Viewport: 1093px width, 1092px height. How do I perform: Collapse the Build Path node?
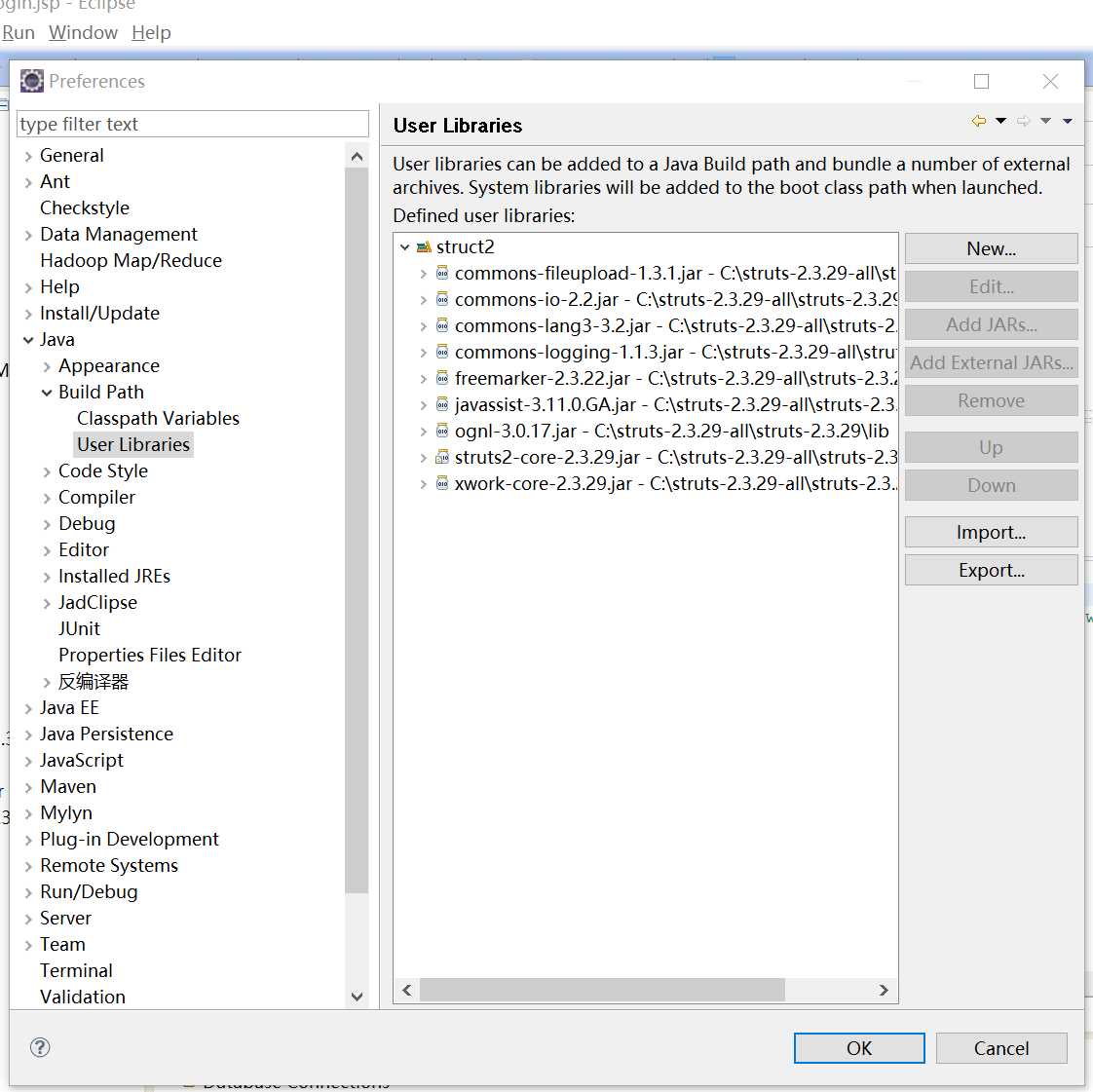tap(47, 393)
